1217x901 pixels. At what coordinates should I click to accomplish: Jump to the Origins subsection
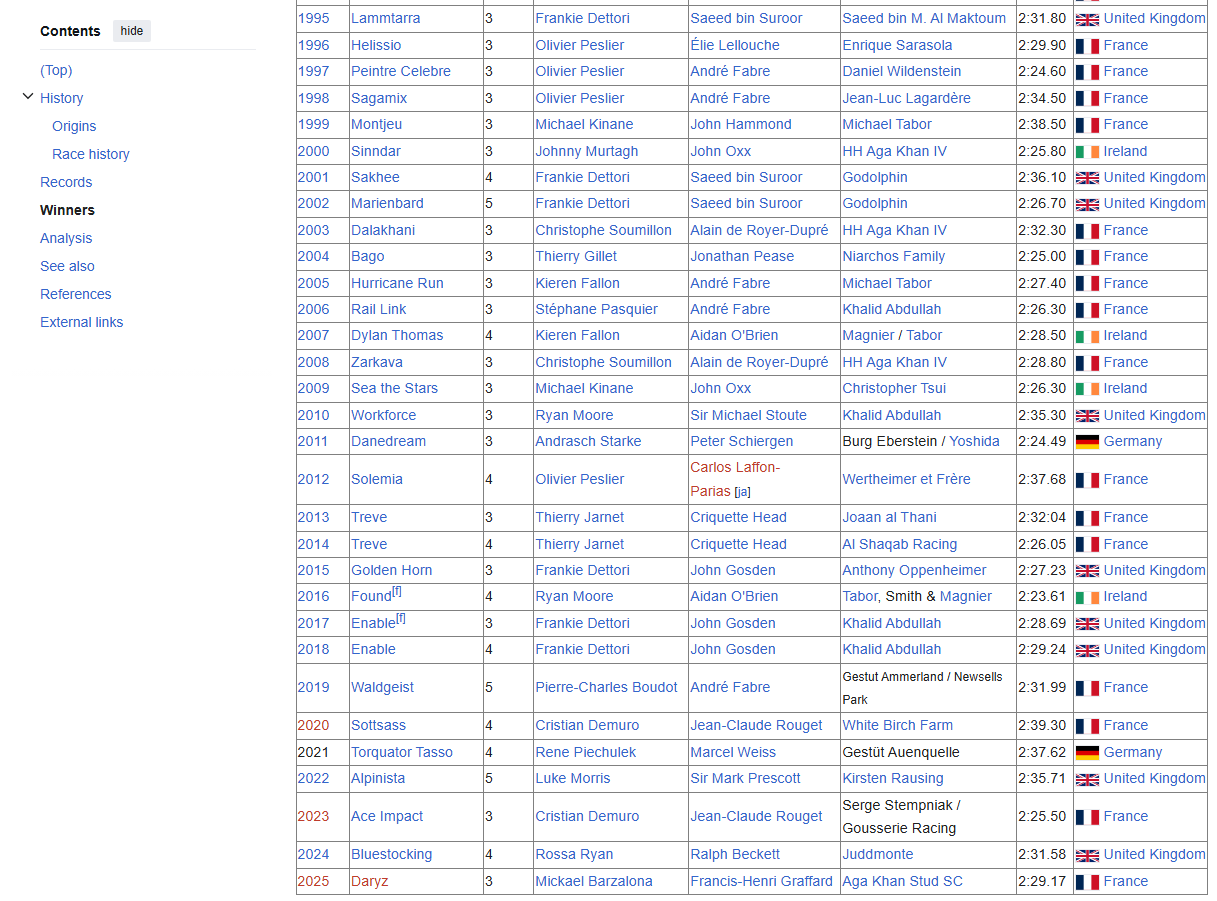[74, 126]
